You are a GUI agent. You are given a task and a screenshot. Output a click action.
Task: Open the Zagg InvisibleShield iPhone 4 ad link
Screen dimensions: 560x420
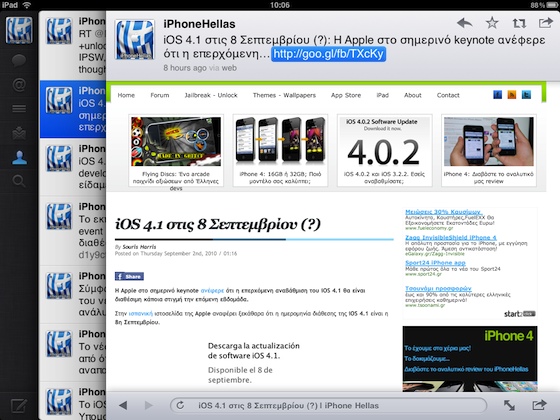[451, 238]
